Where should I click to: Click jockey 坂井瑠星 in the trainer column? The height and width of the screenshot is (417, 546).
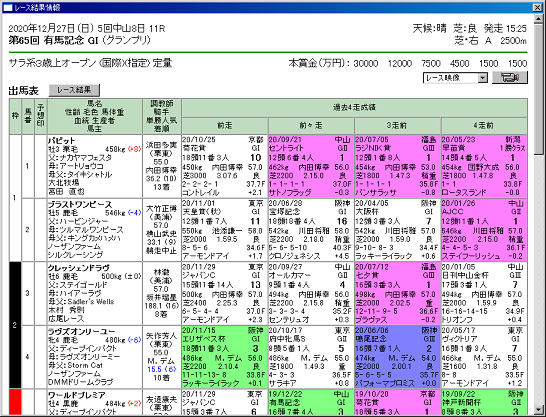pos(162,298)
